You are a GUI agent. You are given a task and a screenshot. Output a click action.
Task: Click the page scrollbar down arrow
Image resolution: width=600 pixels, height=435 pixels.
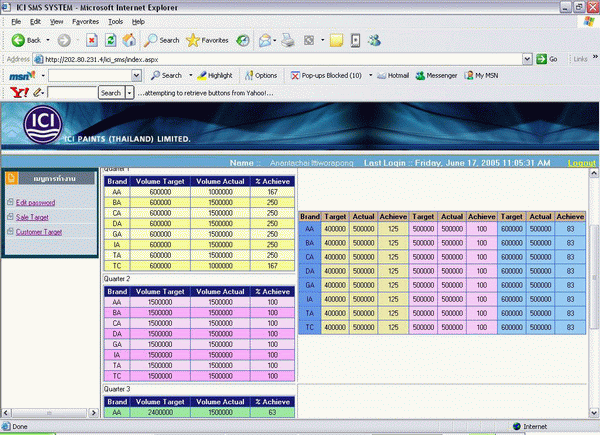point(593,413)
